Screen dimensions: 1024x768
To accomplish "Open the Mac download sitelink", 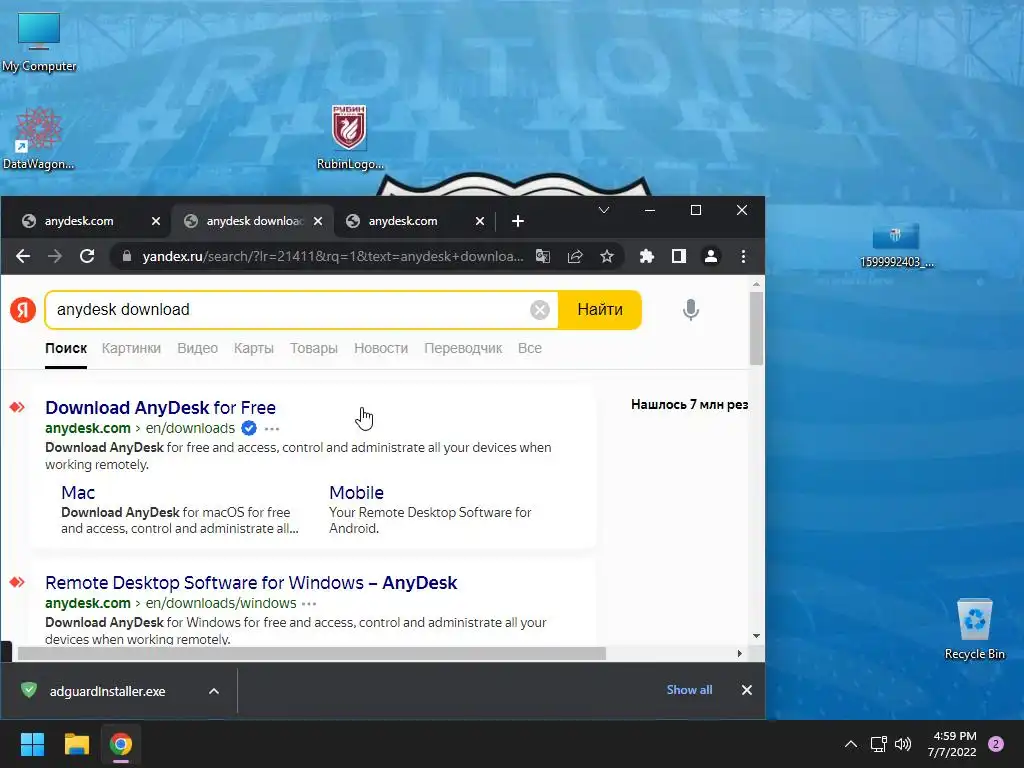I will click(x=78, y=492).
